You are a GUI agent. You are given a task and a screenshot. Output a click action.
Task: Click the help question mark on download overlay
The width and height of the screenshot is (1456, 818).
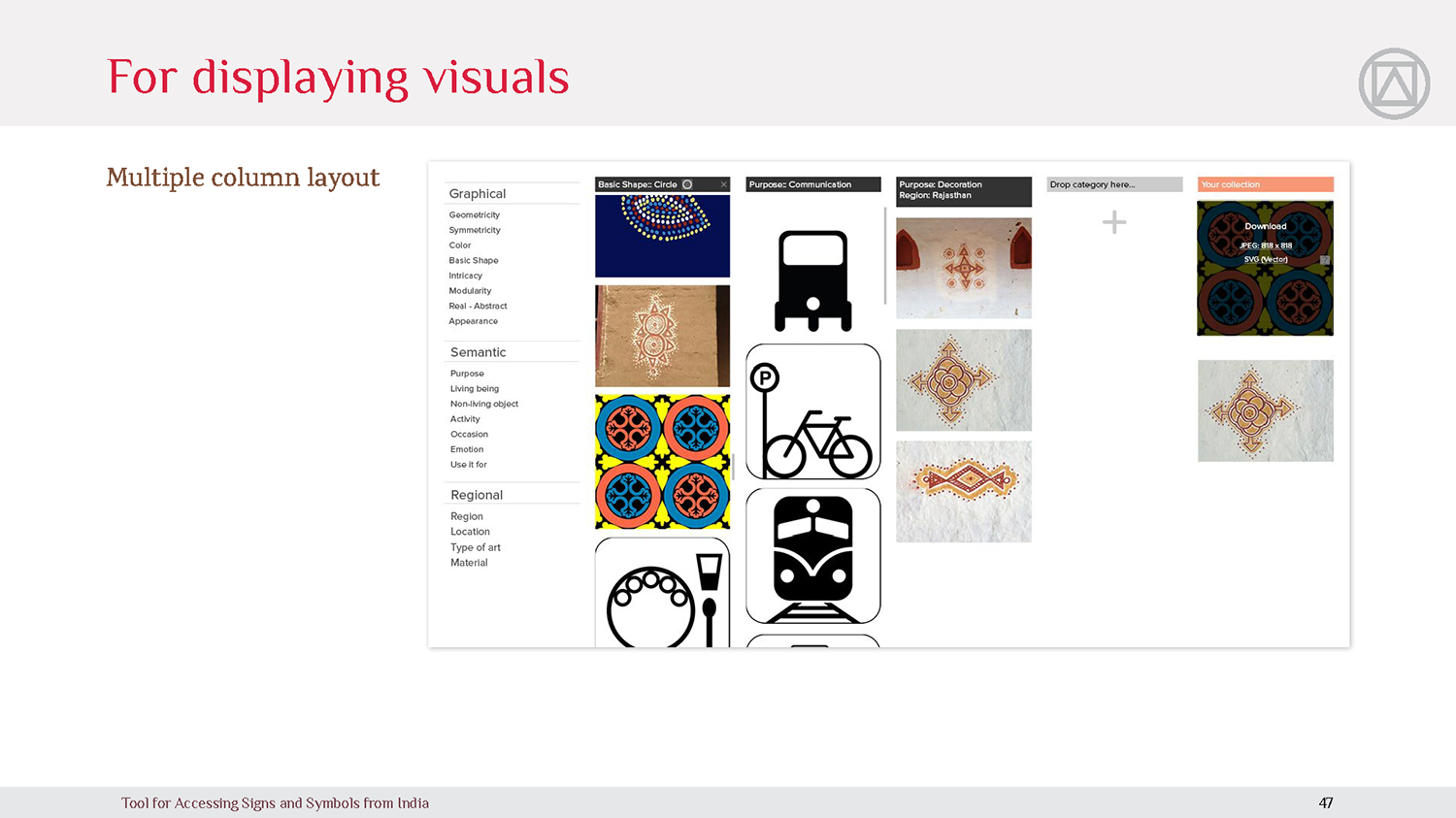tap(1324, 260)
